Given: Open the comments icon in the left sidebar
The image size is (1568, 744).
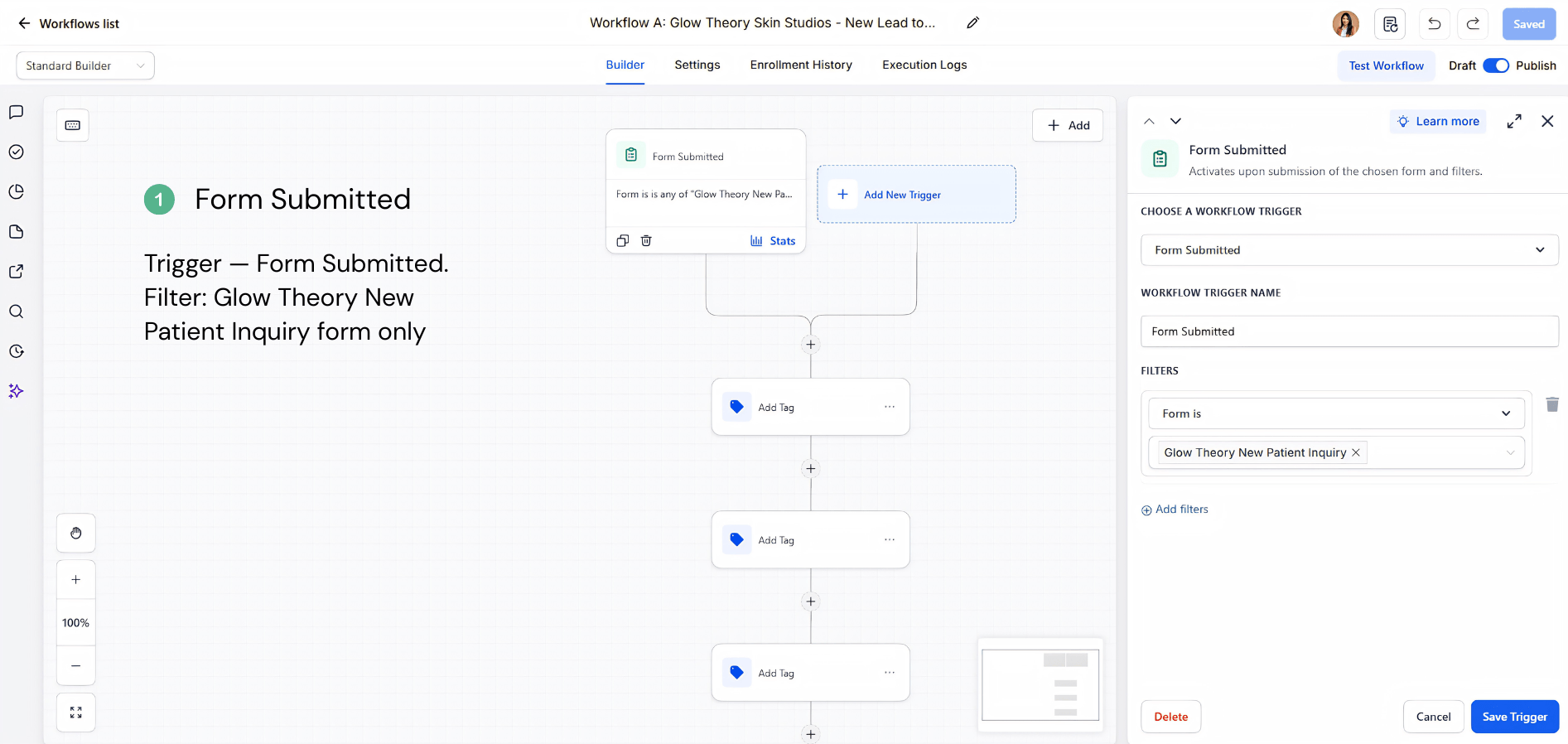Looking at the screenshot, I should coord(16,112).
